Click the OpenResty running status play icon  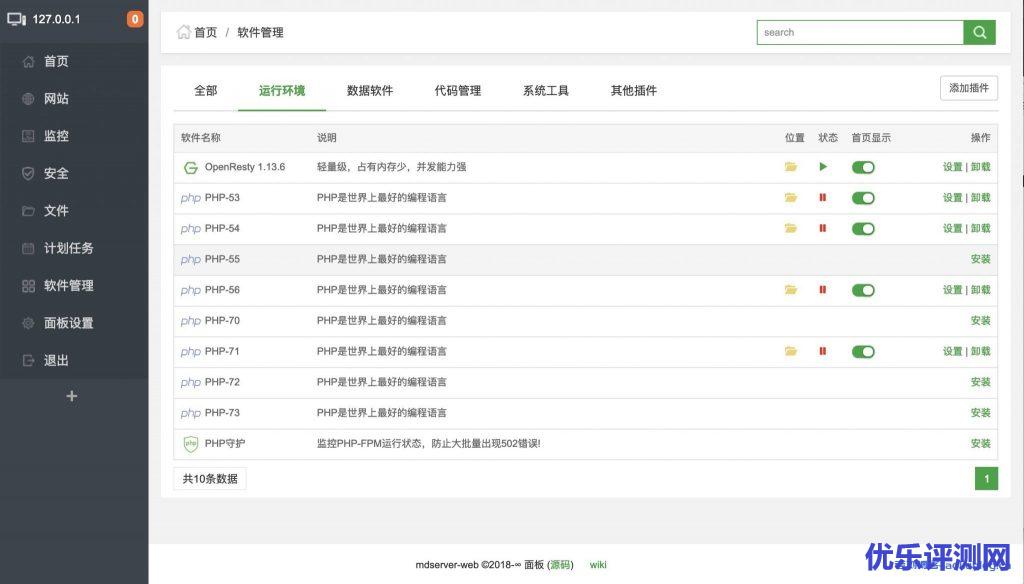tap(823, 167)
